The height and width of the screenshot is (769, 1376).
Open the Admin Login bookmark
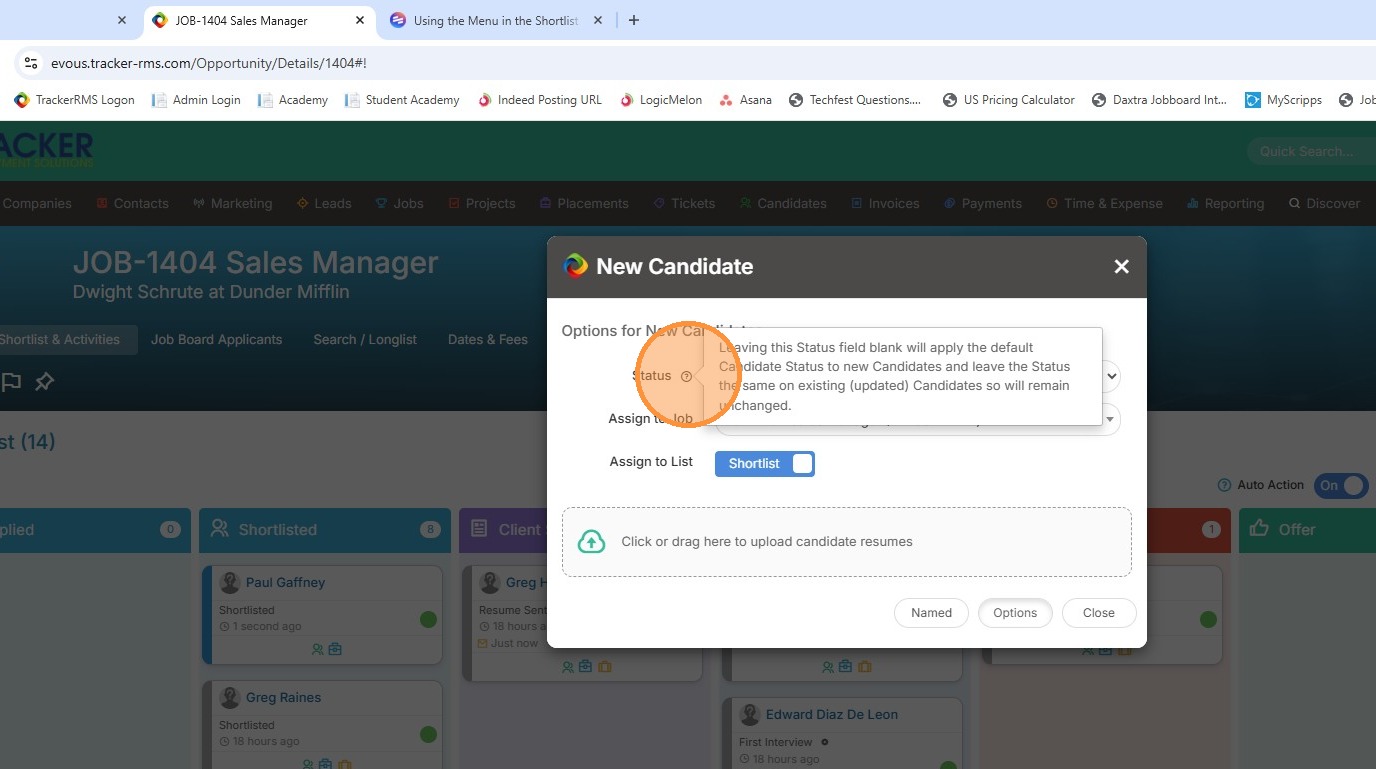point(196,100)
